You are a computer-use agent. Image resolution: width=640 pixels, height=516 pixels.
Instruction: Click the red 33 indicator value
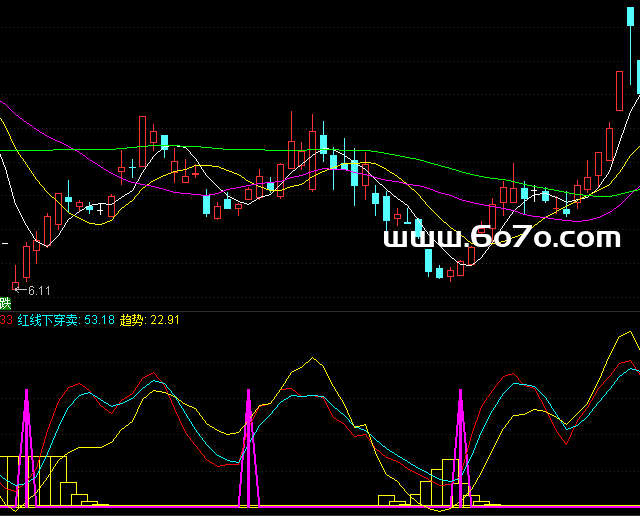(6, 320)
